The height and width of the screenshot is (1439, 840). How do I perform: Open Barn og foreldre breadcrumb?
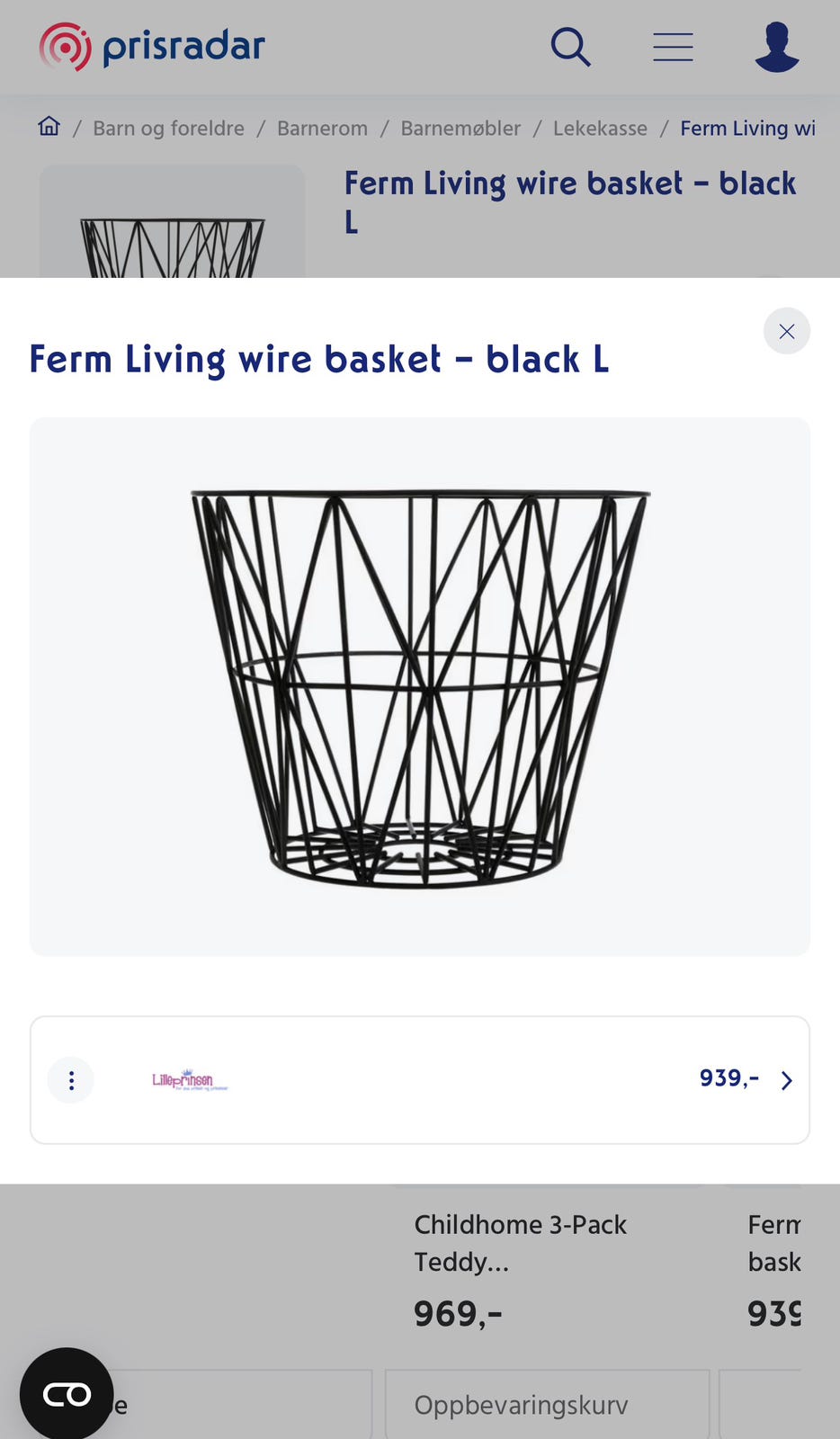(168, 129)
